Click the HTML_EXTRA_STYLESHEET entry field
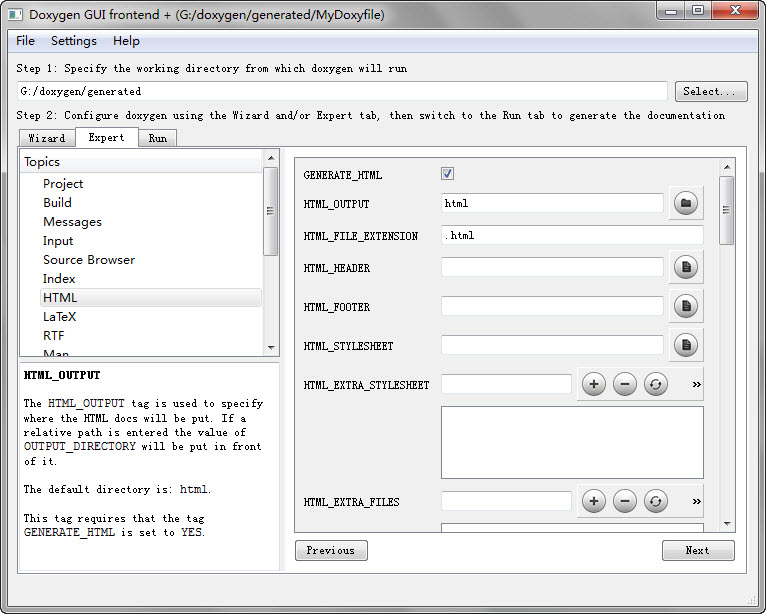 click(x=506, y=384)
